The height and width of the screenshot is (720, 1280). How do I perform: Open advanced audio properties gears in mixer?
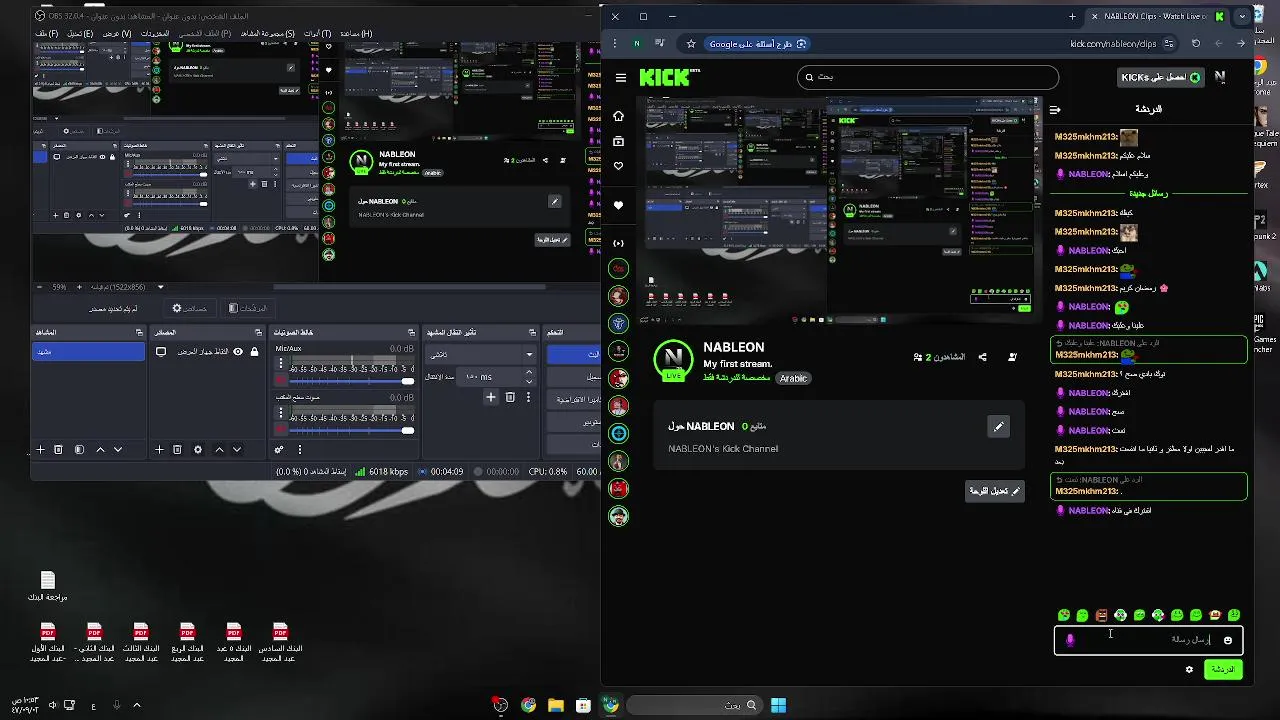click(x=279, y=450)
